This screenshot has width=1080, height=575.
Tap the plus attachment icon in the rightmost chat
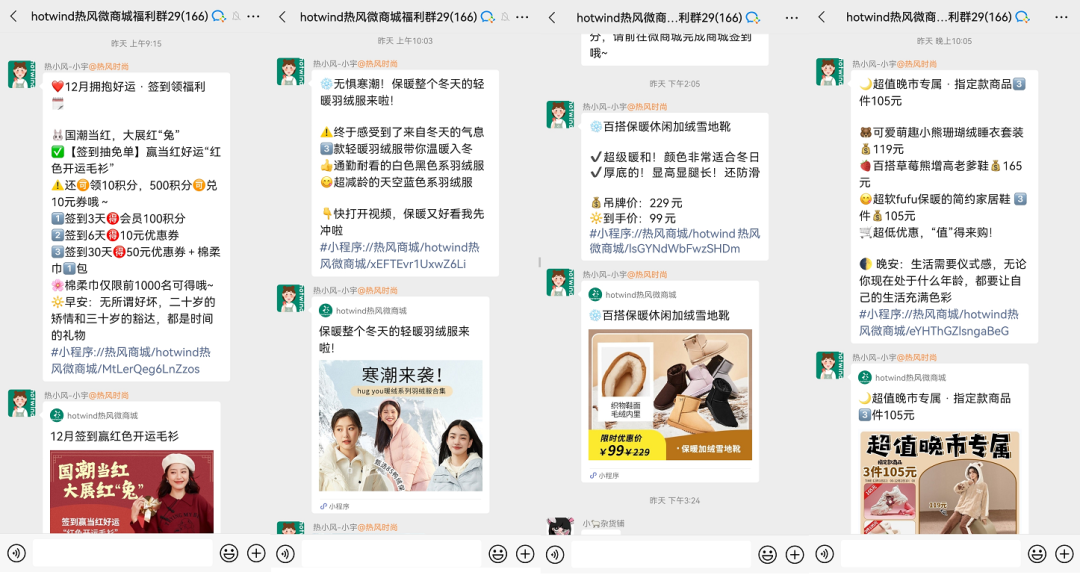[1064, 553]
